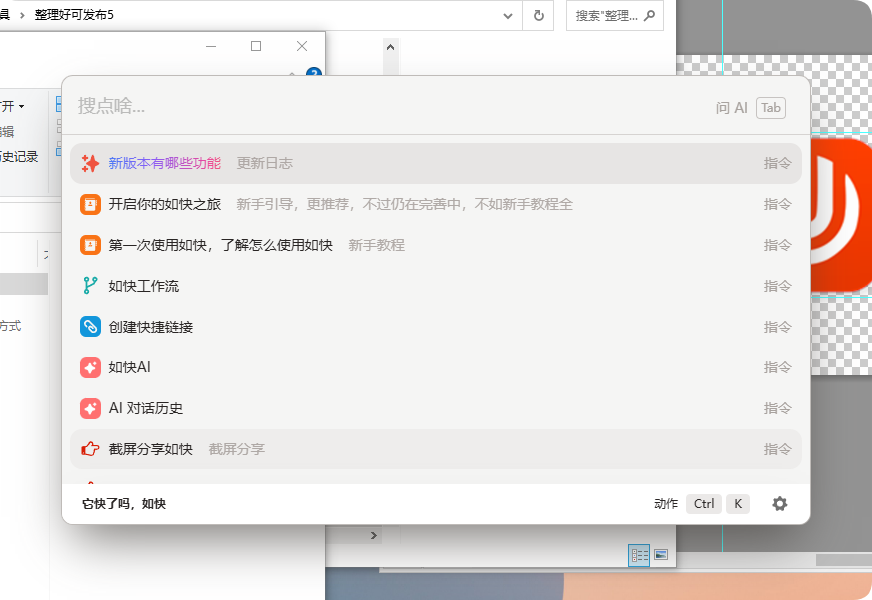
Task: Close the back dialog window
Action: click(302, 46)
